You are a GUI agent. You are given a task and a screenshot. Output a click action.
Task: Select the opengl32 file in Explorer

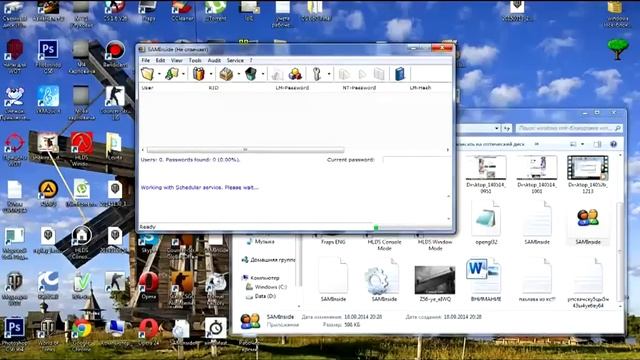pyautogui.click(x=486, y=223)
